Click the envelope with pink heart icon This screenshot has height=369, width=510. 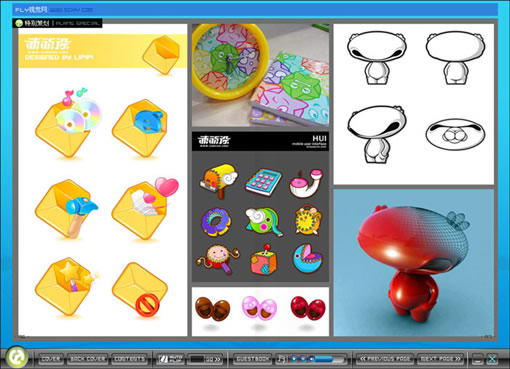(x=144, y=208)
